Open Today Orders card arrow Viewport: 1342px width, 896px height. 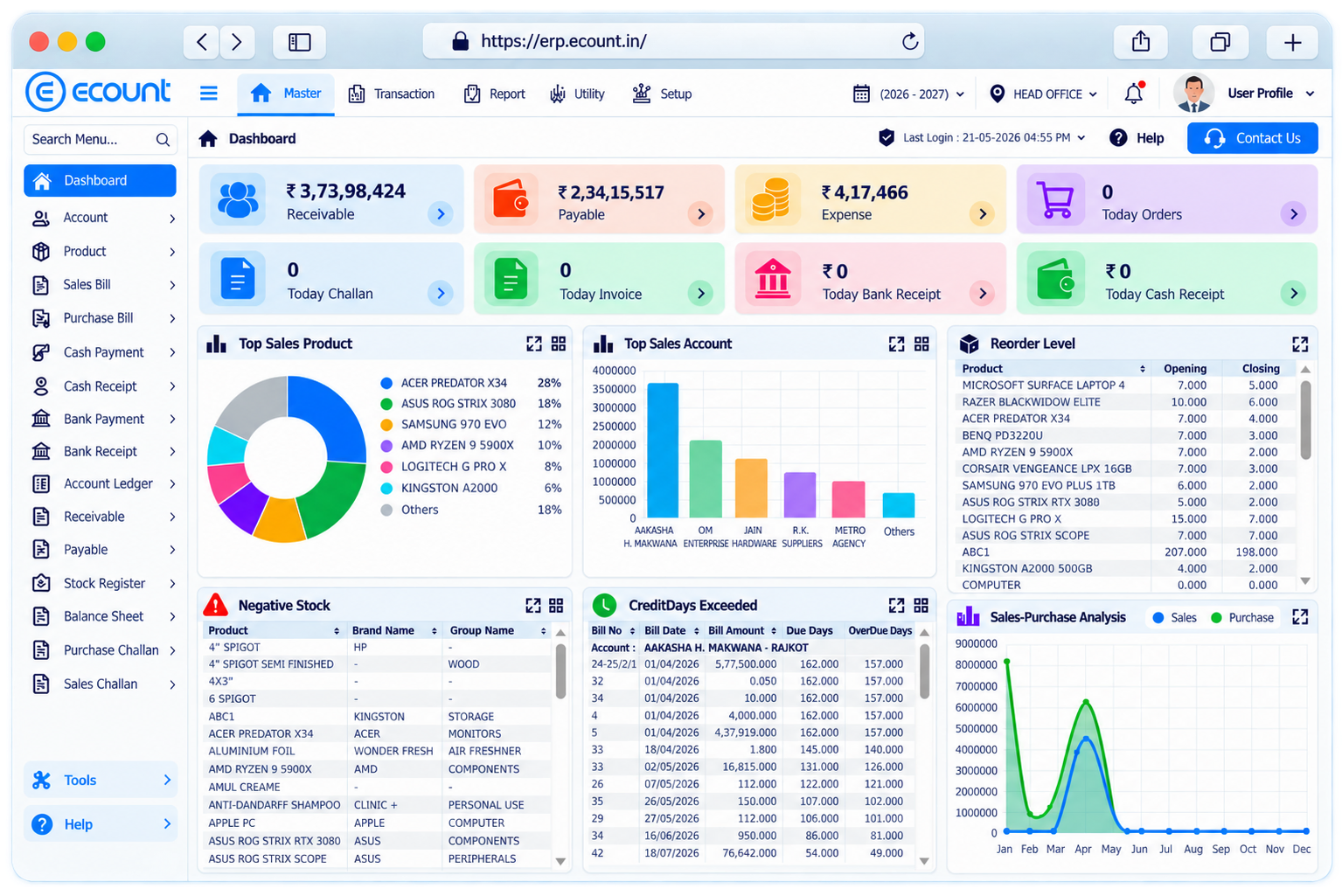pyautogui.click(x=1293, y=213)
